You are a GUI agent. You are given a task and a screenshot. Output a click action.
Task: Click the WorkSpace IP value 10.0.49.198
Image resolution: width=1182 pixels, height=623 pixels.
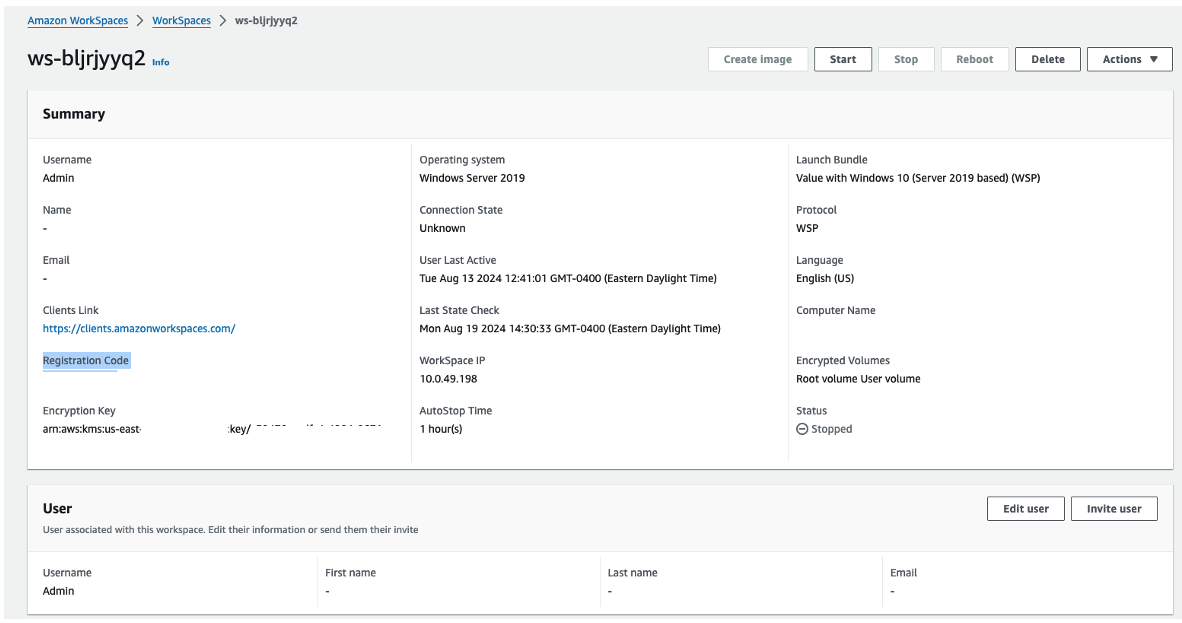point(449,379)
